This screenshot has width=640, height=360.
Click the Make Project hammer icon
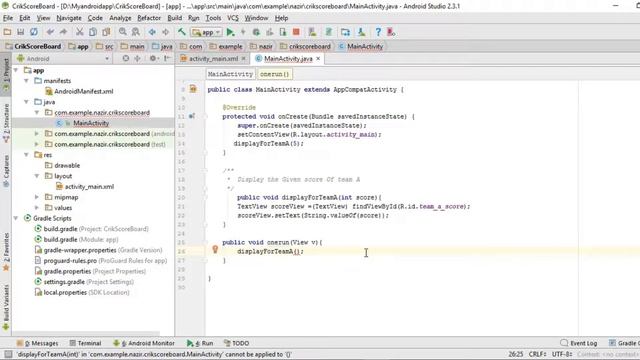tap(182, 32)
